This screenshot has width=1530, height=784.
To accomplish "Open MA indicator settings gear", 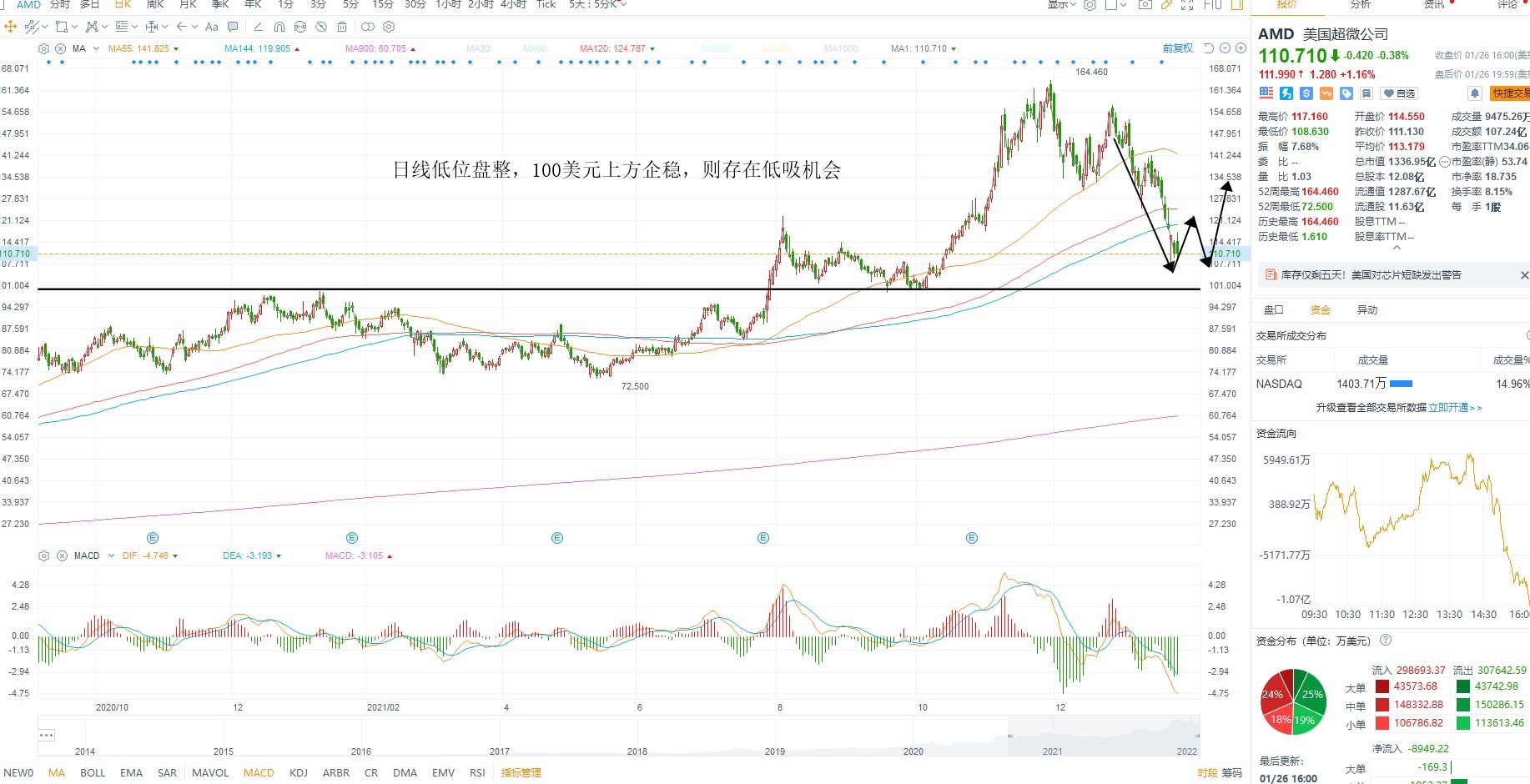I will coord(43,48).
